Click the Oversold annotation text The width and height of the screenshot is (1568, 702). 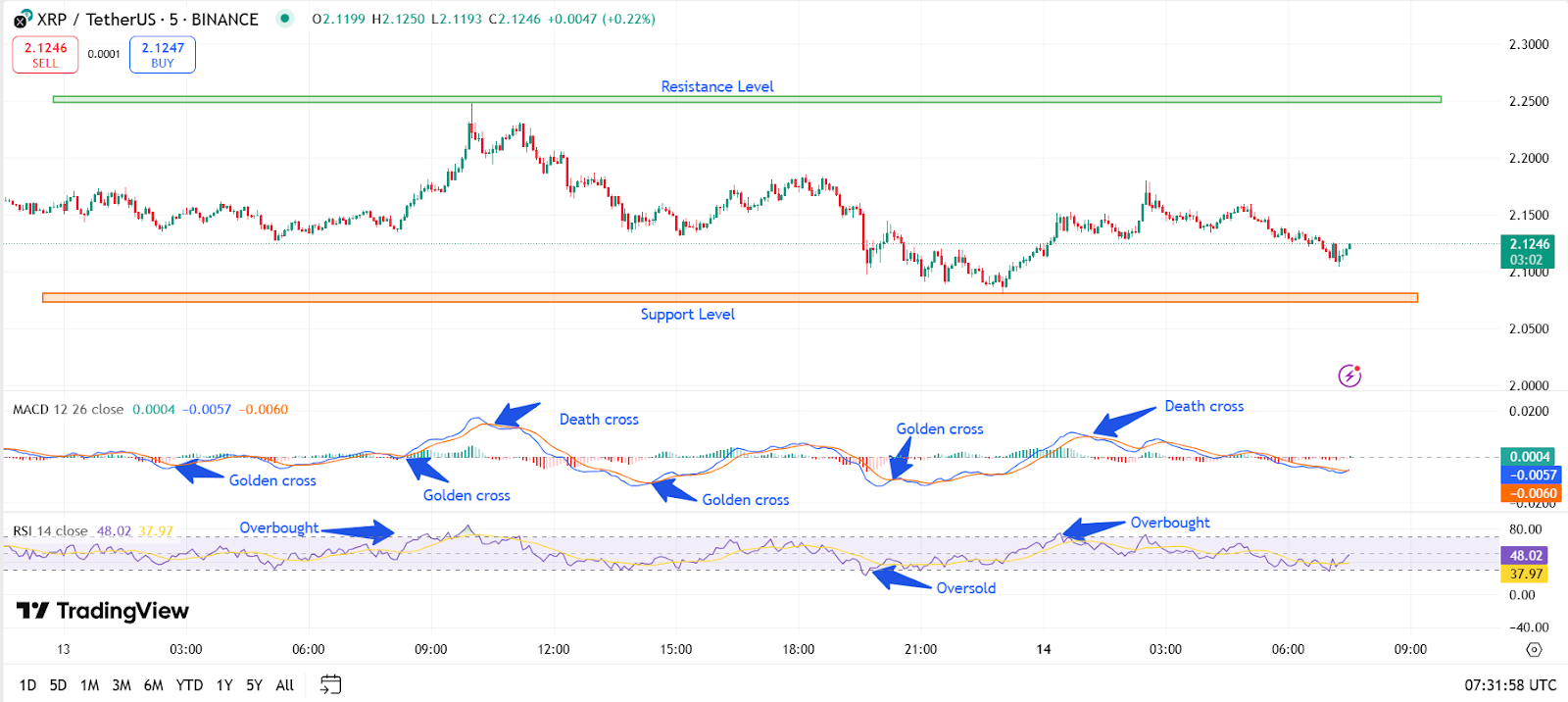[x=966, y=588]
